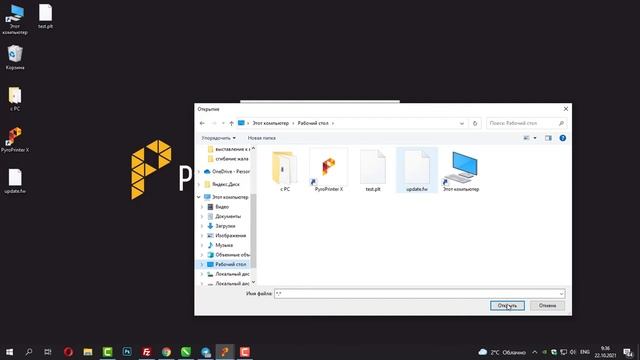Expand the OneDrive tree node

coord(199,171)
